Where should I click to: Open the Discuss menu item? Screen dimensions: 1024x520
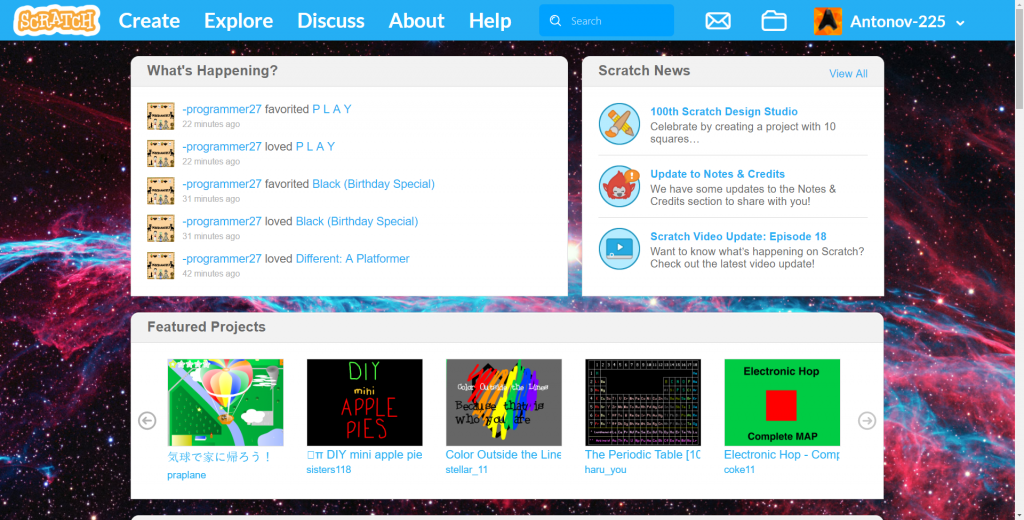330,21
